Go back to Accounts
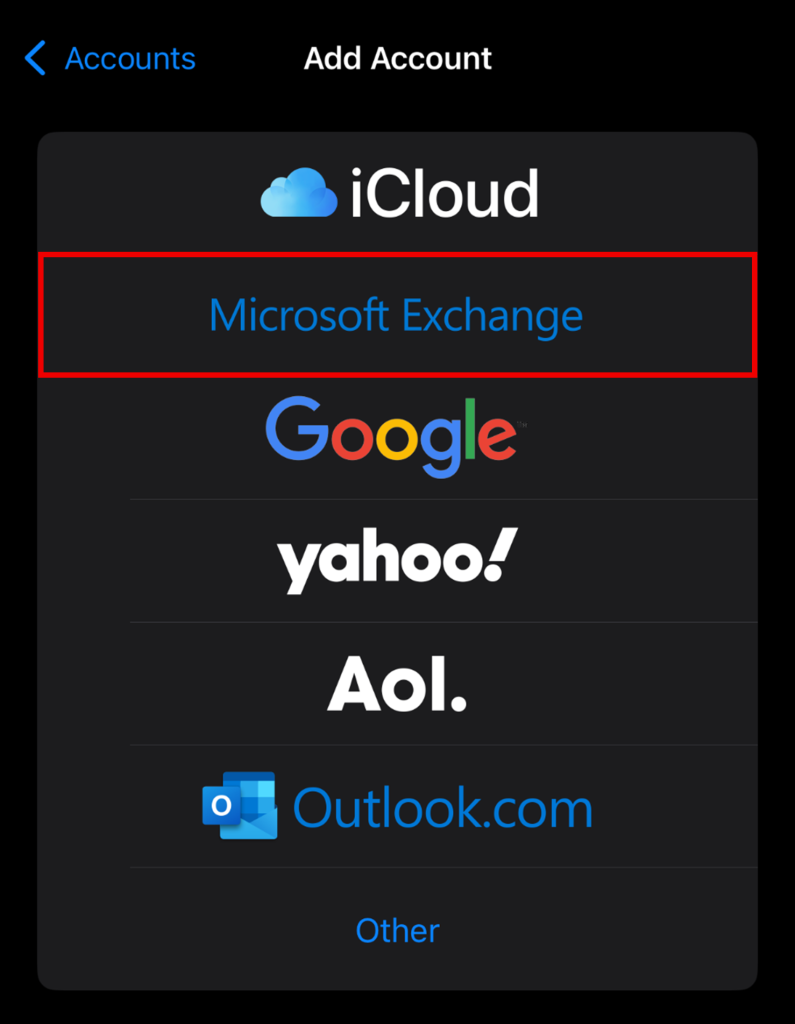The image size is (795, 1024). (110, 58)
